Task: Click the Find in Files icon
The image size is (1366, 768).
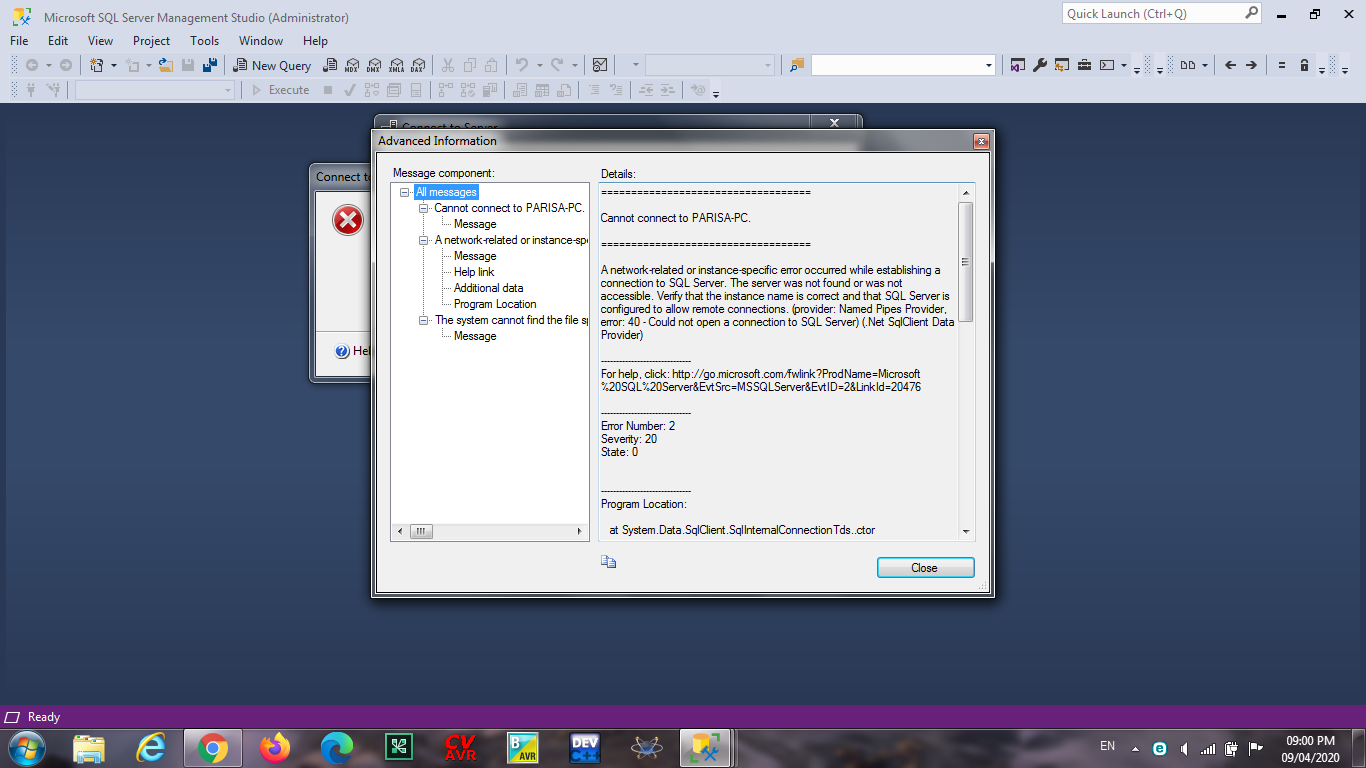Action: pyautogui.click(x=796, y=65)
